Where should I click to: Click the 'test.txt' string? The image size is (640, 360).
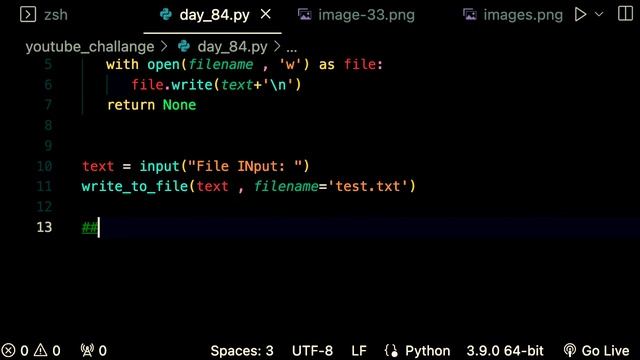[x=368, y=187]
